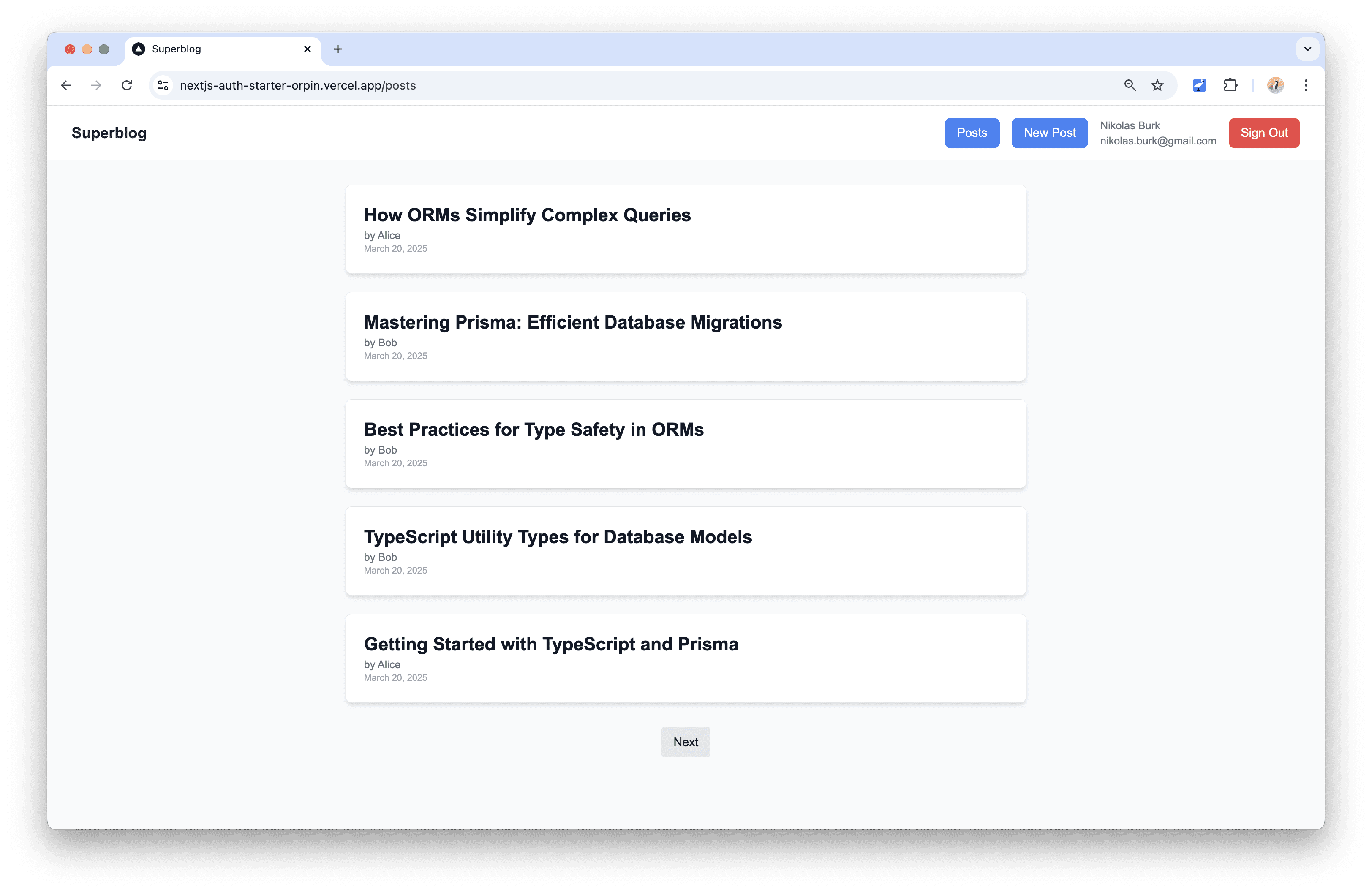This screenshot has height=892, width=1372.
Task: Click the blue pinned extension icon
Action: tap(1200, 85)
